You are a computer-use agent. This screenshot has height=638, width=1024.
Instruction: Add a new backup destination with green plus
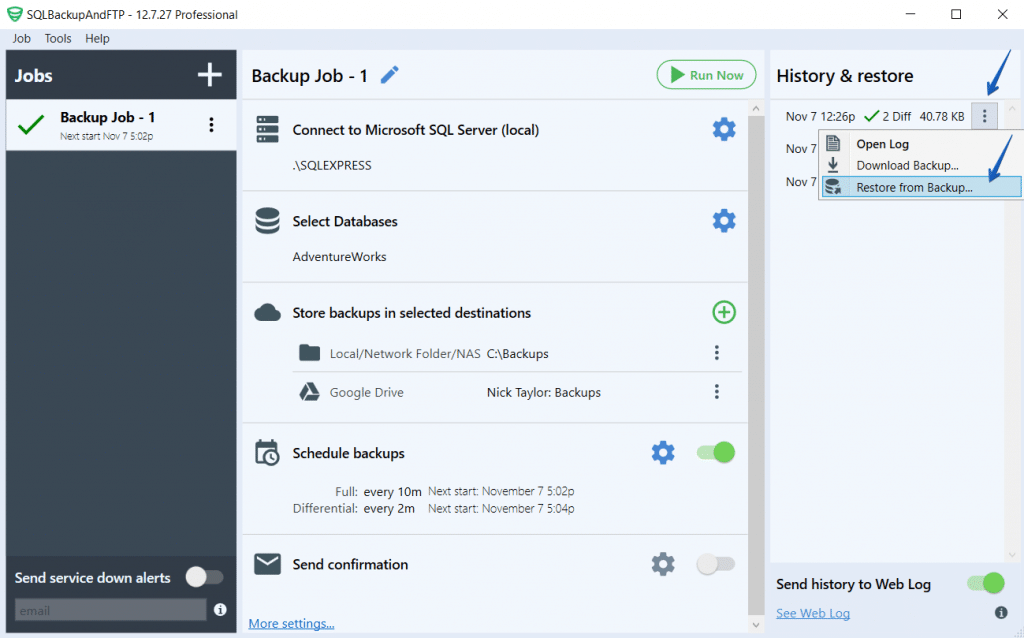(723, 312)
